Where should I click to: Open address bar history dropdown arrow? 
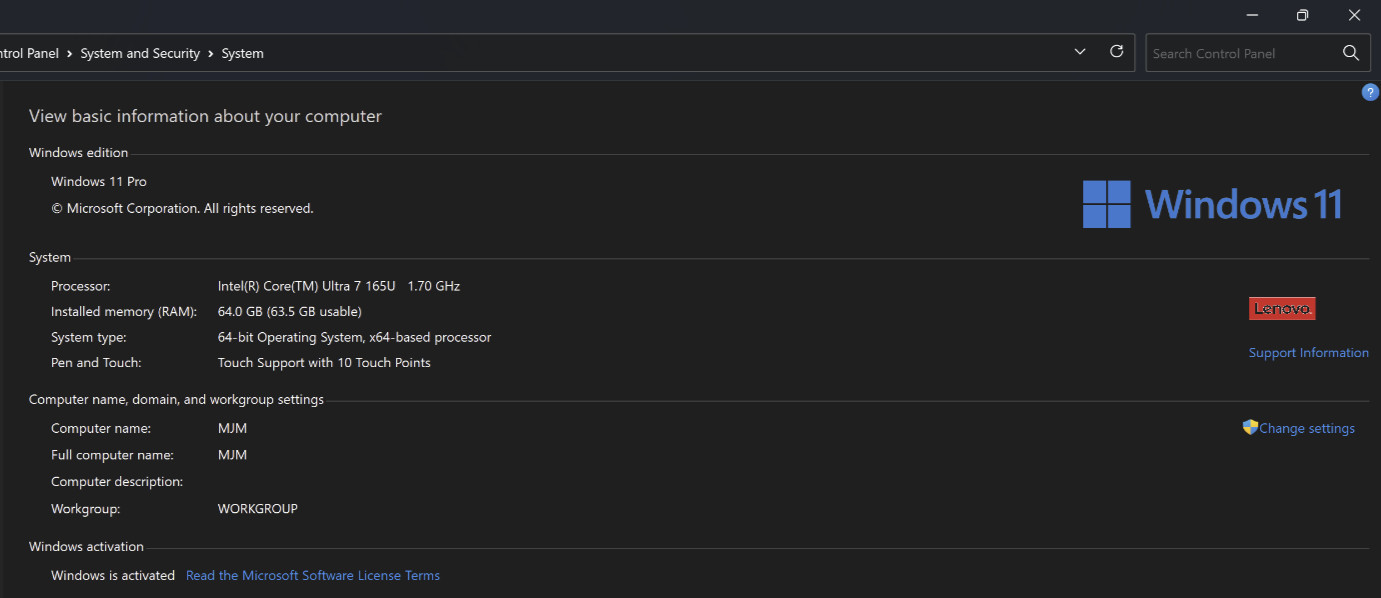[1080, 52]
